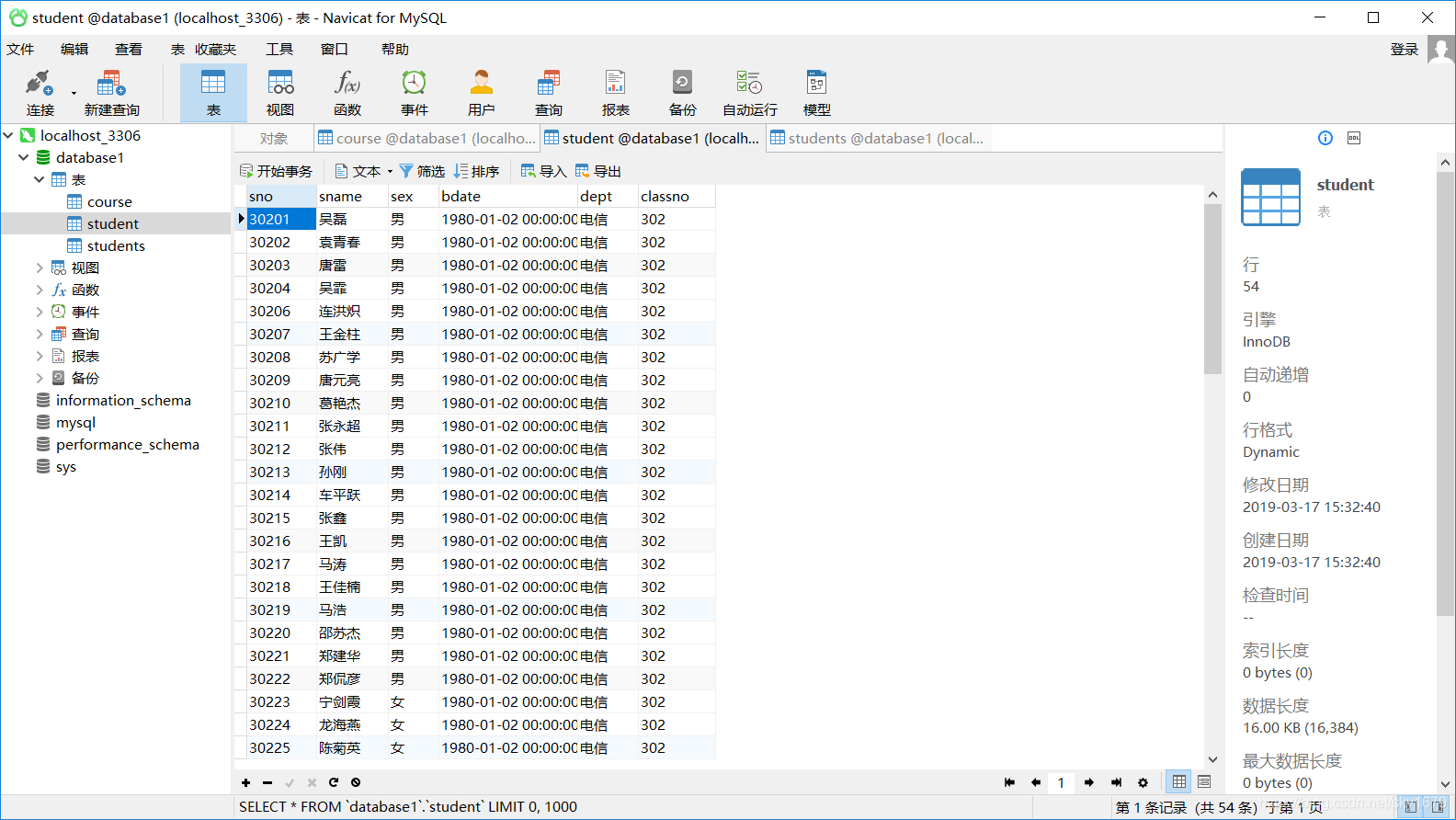Click the Export (导出) button
The width and height of the screenshot is (1456, 820).
597,171
